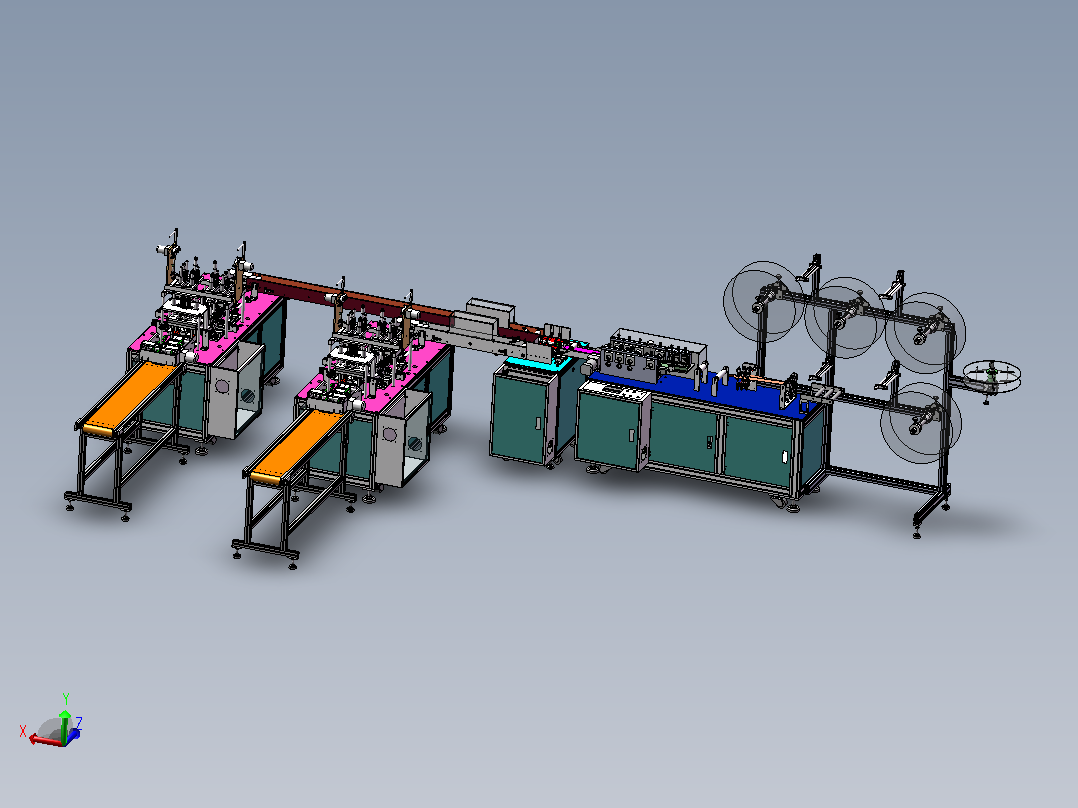Screen dimensions: 1078x808
Task: Click the gray electrical box beside second station
Action: [x=404, y=439]
